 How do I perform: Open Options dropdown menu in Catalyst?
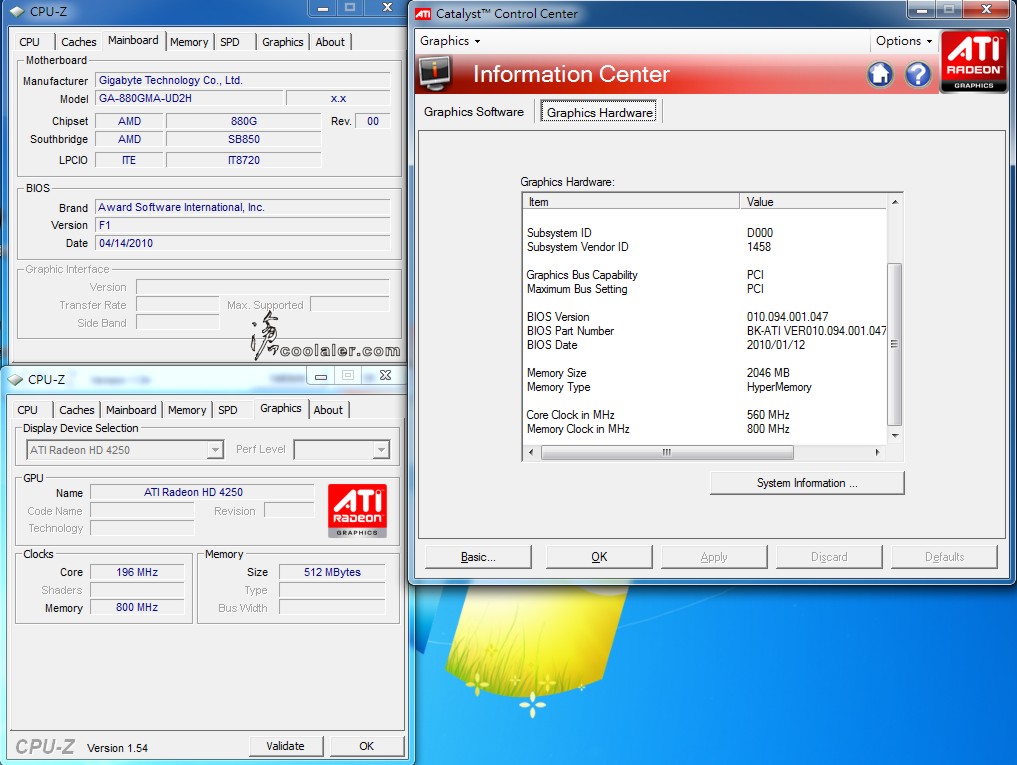tap(903, 41)
